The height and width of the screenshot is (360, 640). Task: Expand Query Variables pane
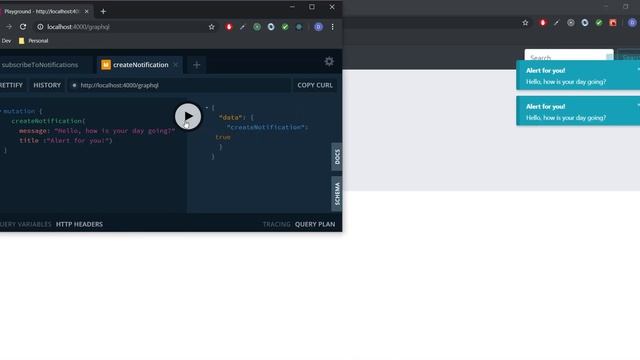point(26,224)
